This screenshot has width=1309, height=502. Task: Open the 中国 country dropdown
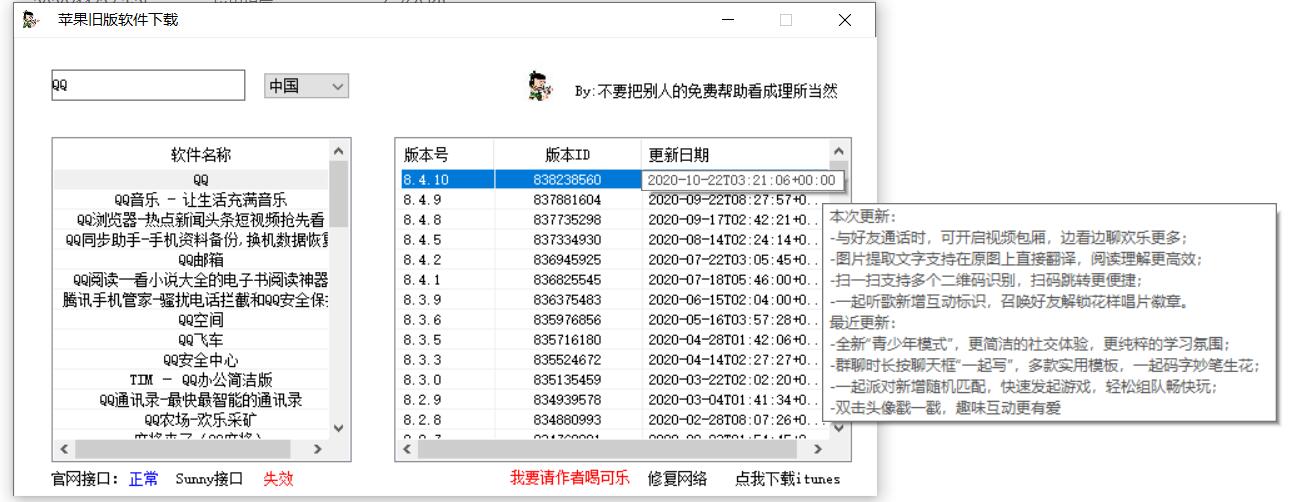point(306,86)
